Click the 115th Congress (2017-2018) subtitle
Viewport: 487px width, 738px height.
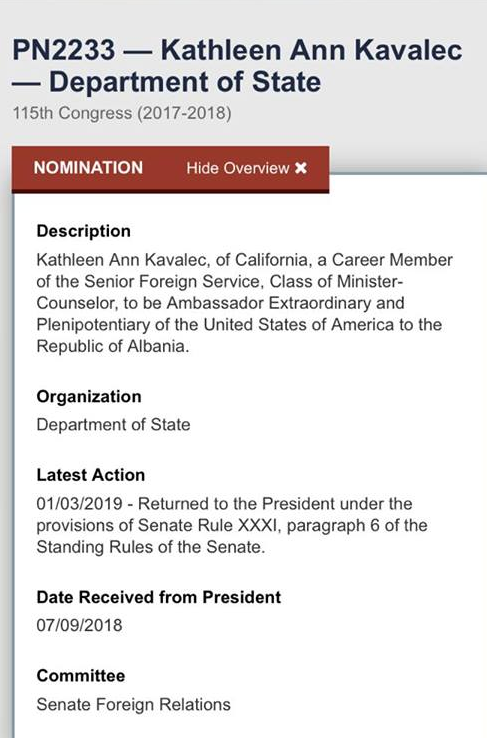pos(122,113)
